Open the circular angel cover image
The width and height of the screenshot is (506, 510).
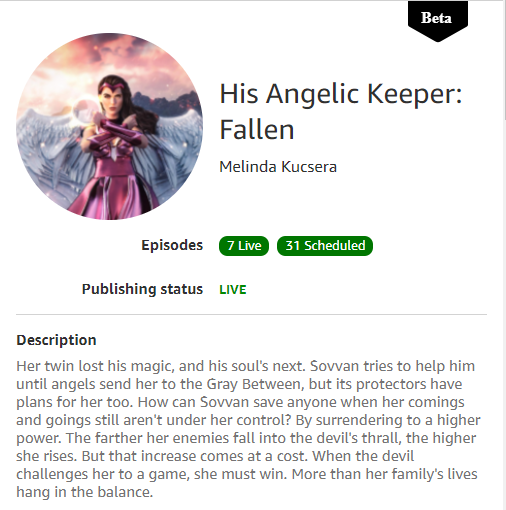pos(109,126)
